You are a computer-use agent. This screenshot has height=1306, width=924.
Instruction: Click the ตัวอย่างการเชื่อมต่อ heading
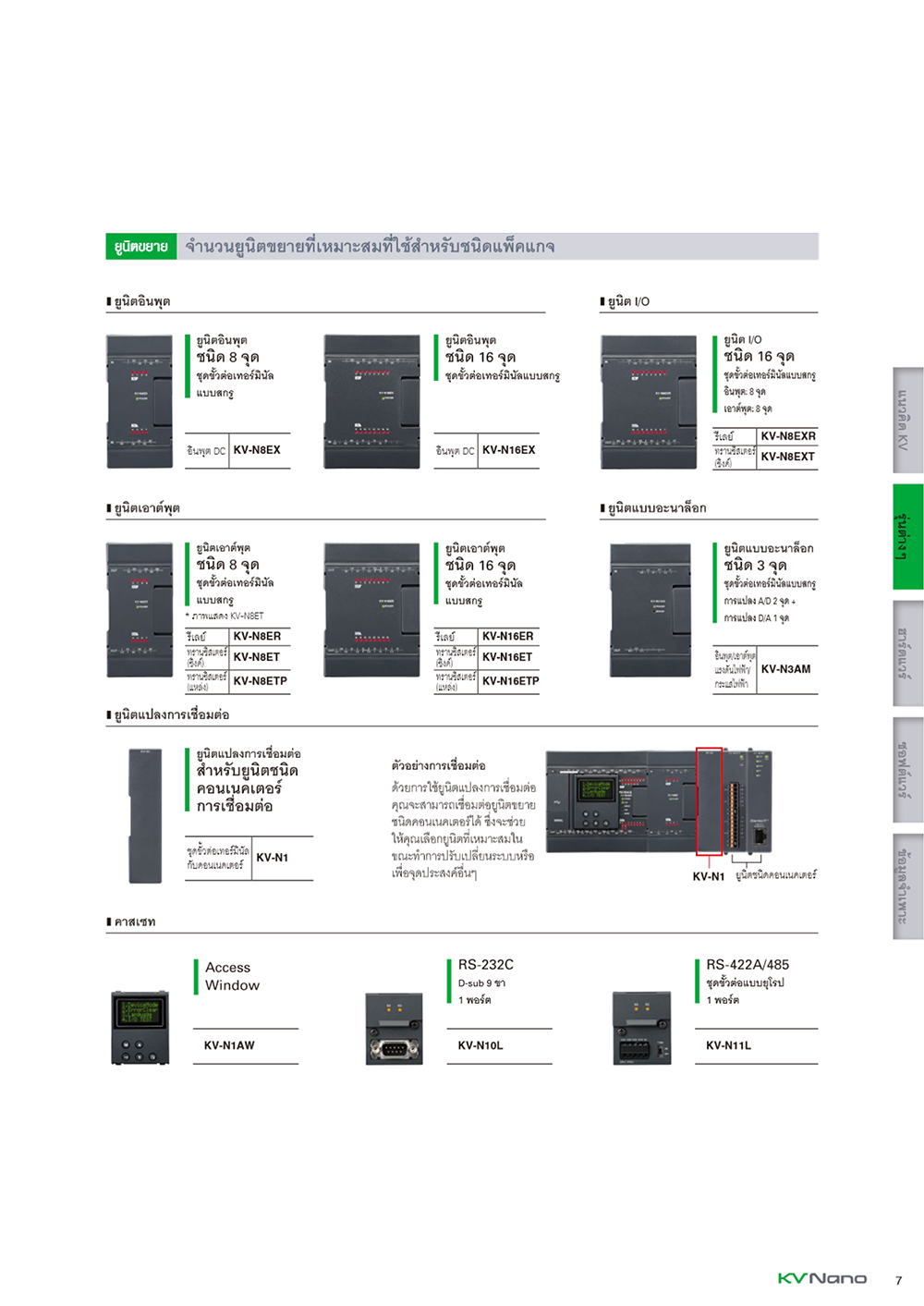coord(438,765)
